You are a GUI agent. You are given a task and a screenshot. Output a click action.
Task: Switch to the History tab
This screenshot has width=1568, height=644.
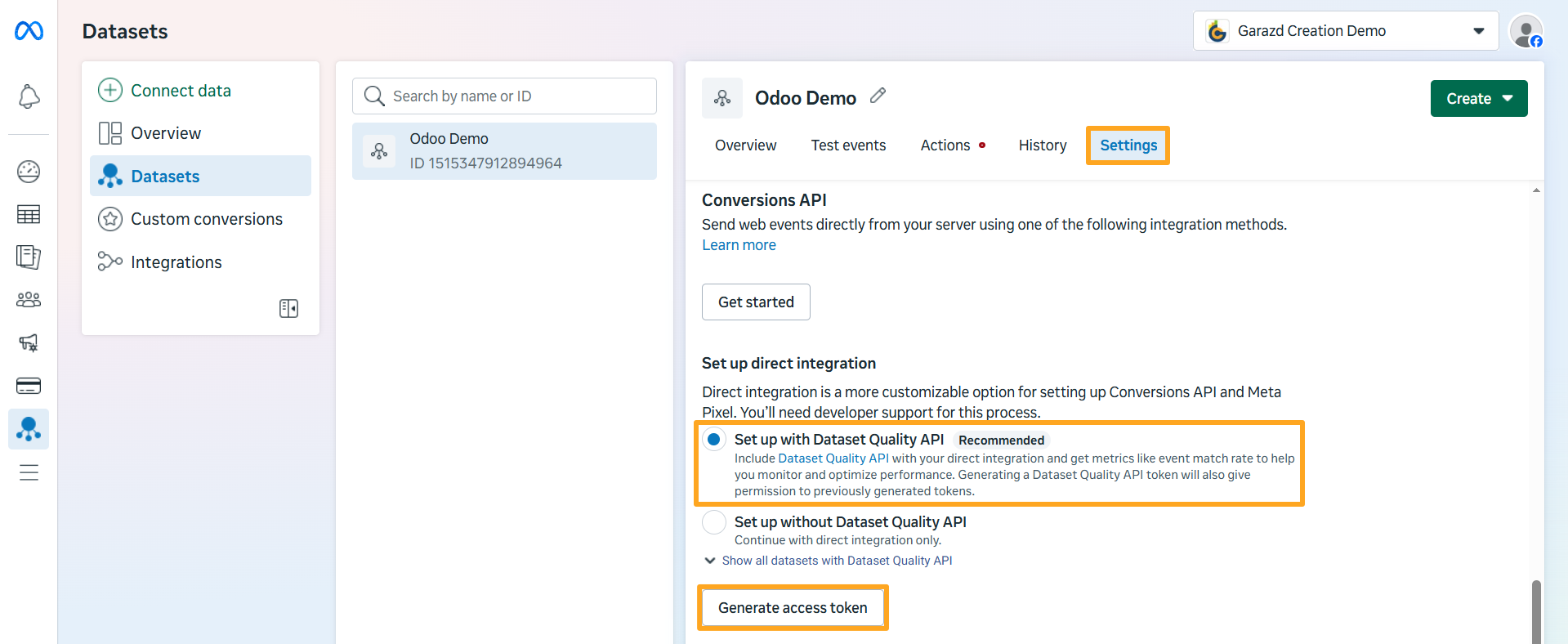[1043, 145]
